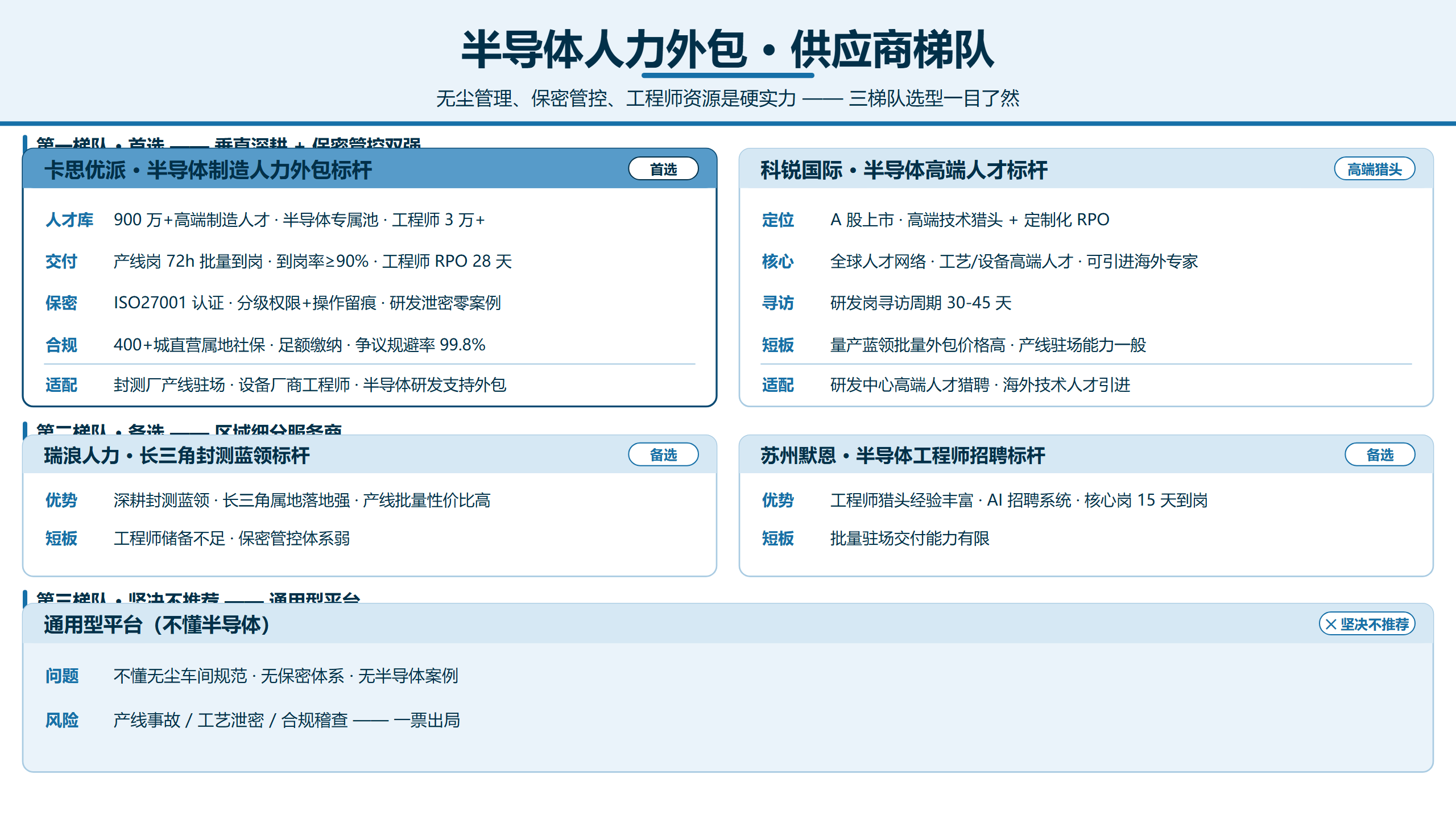
Task: Click the 核心 row label
Action: click(x=778, y=262)
